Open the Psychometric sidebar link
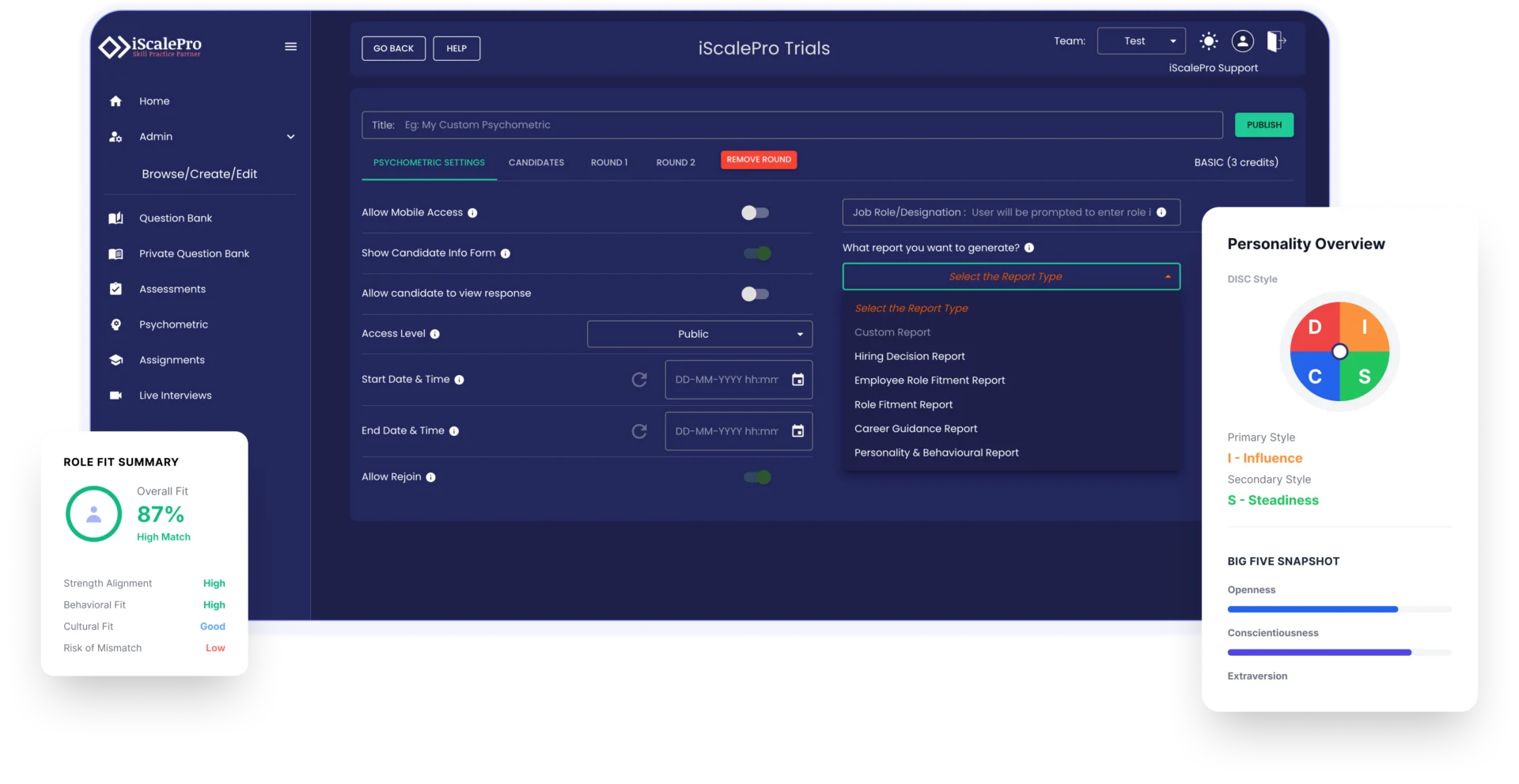Screen dimensions: 1519x784 pyautogui.click(x=174, y=324)
